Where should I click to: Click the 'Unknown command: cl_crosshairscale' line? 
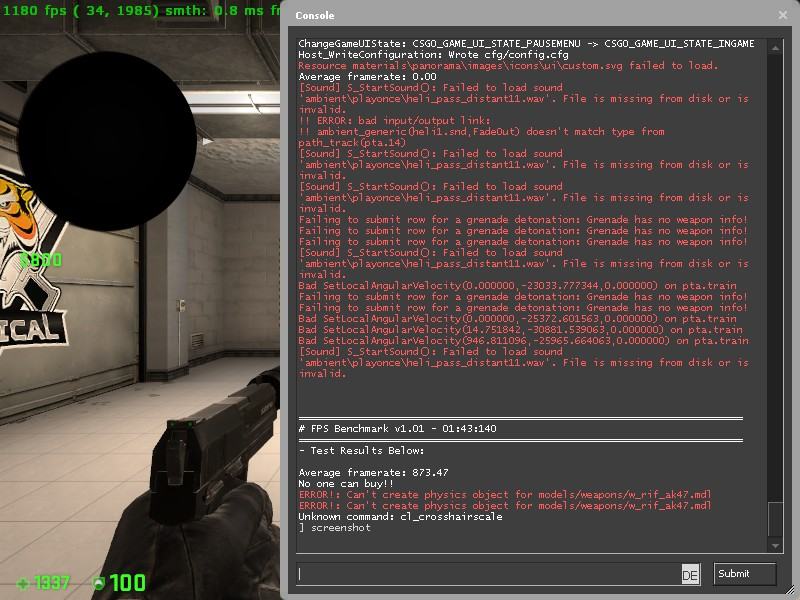(401, 517)
